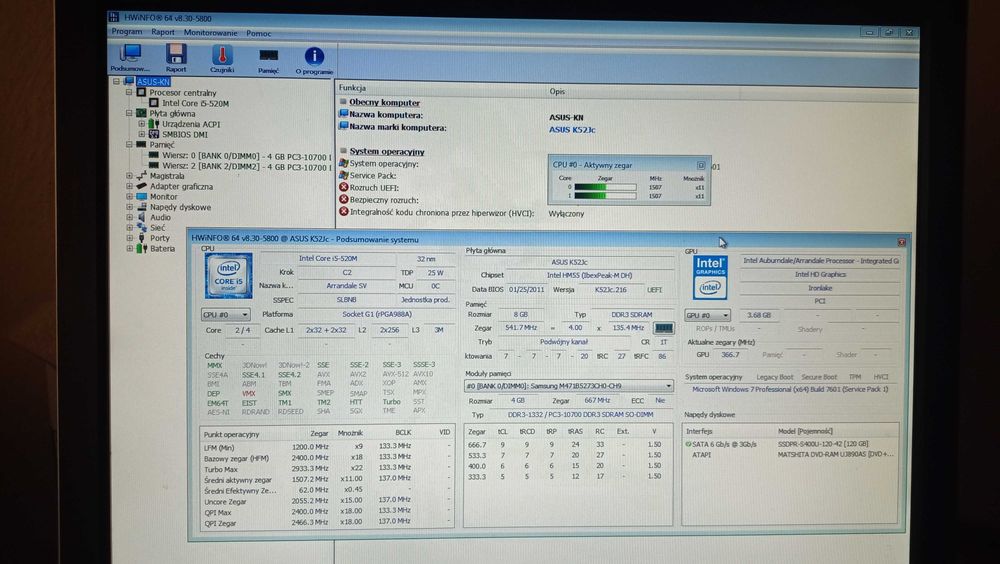The image size is (1000, 564).
Task: Select the Sieć tree item
Action: point(157,227)
